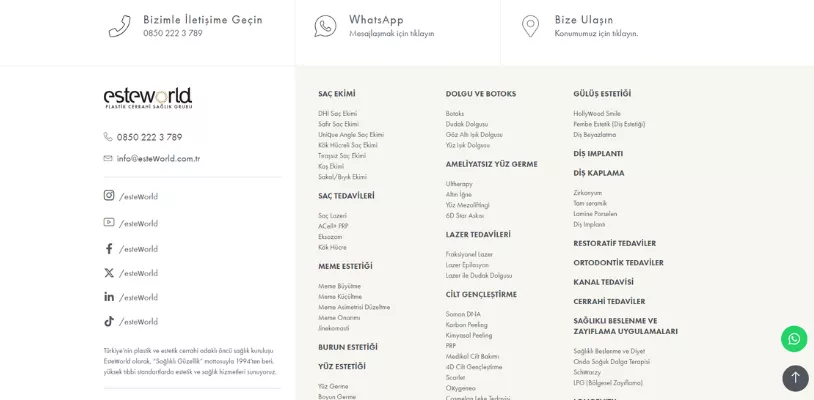Click the WhatsApp chat icon at top

pos(325,26)
